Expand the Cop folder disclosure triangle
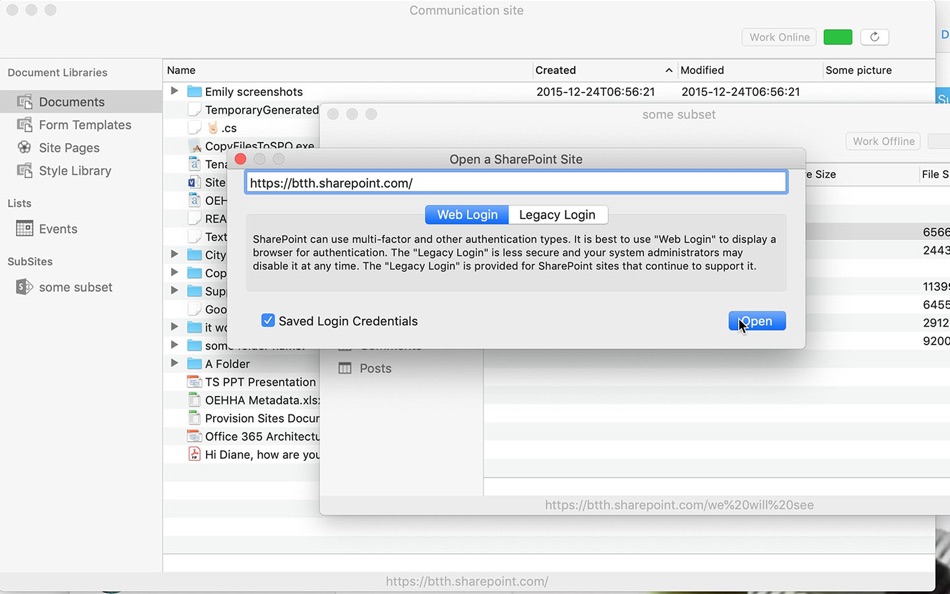This screenshot has width=950, height=594. 174,272
